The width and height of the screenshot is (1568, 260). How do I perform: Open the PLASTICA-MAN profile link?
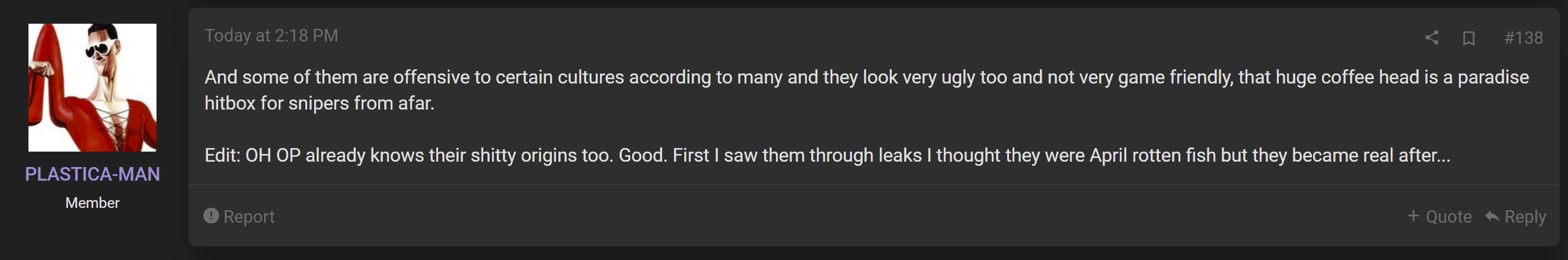click(92, 174)
